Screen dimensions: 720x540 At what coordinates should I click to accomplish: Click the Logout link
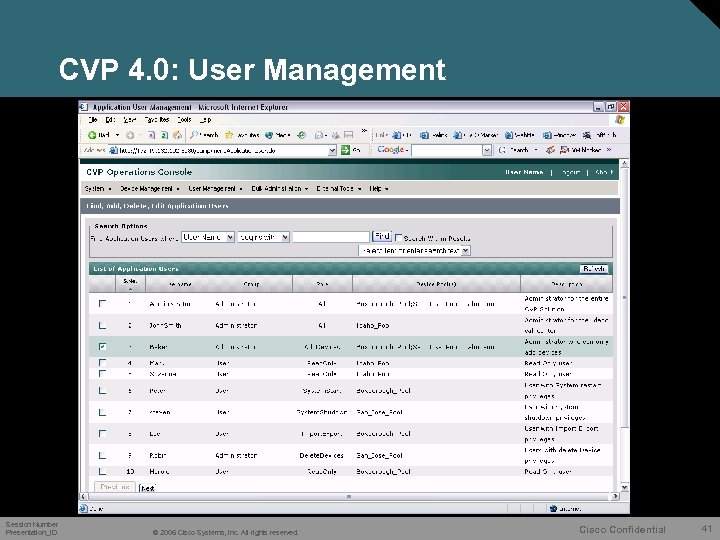click(571, 172)
